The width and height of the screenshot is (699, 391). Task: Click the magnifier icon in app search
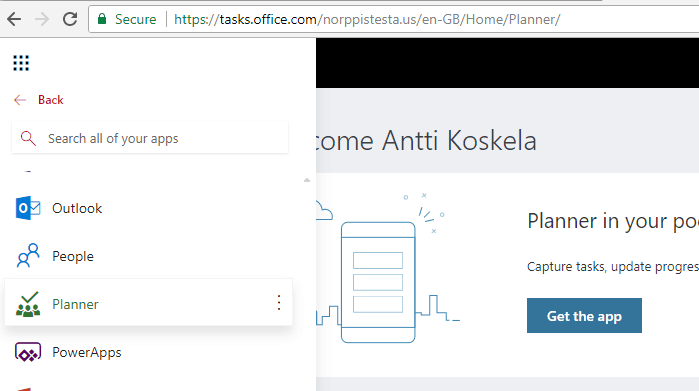click(x=28, y=138)
